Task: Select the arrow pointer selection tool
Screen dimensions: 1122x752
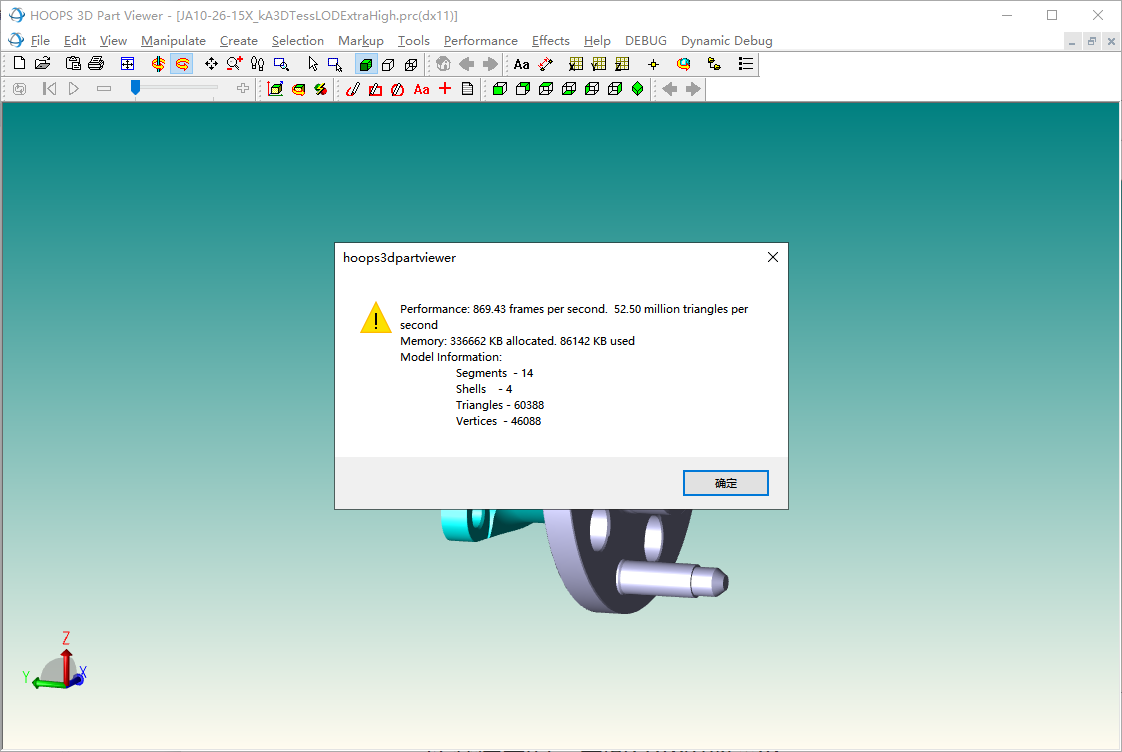Action: 313,64
